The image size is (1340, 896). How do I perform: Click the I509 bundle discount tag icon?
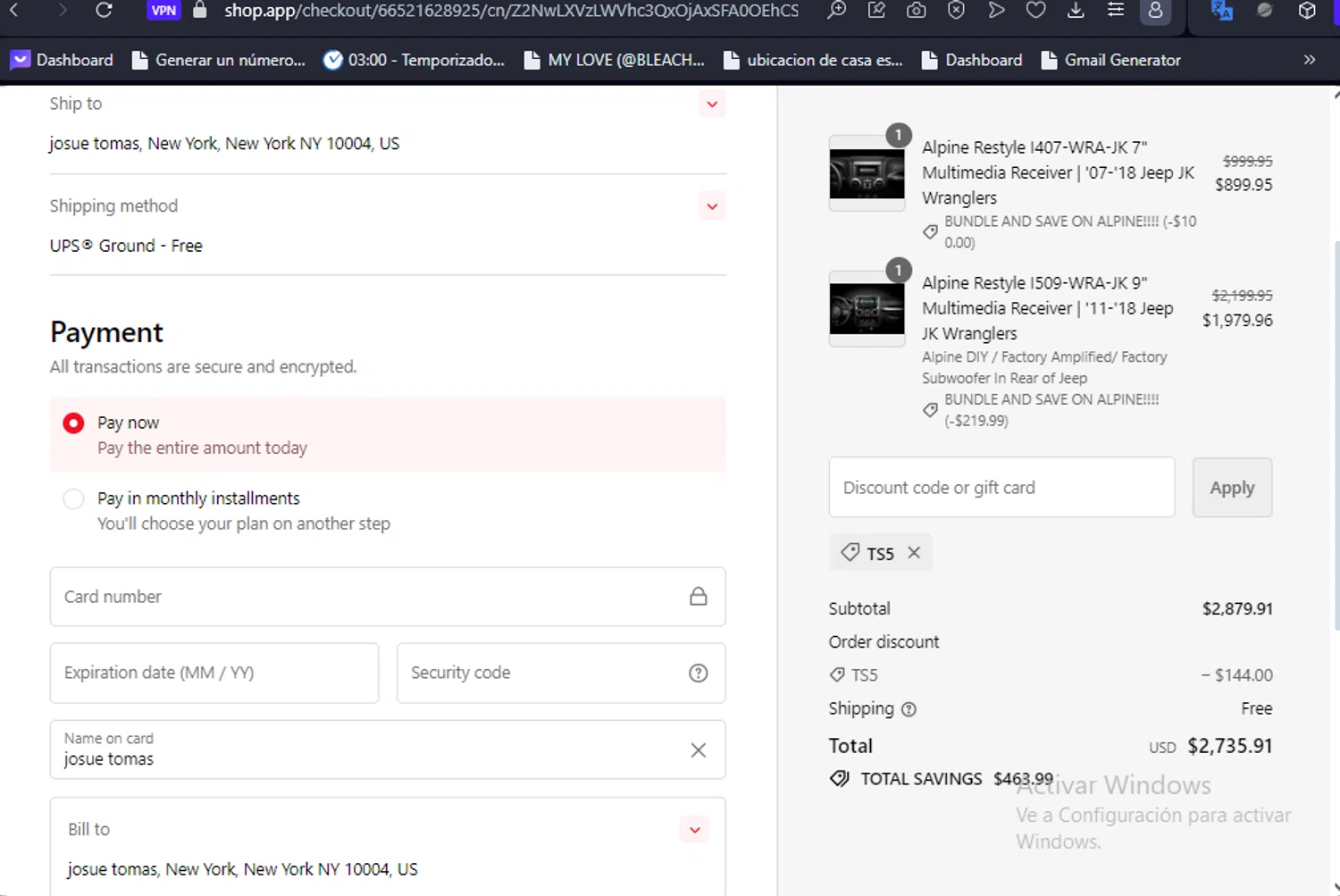pos(930,410)
